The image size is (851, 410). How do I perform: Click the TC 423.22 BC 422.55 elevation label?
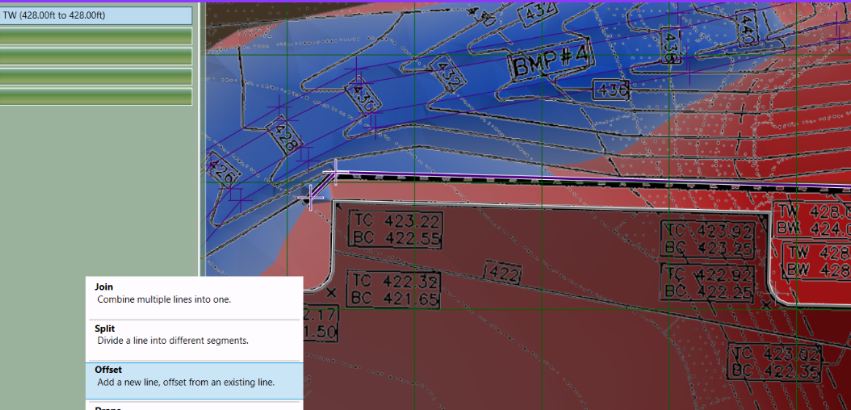pos(395,229)
